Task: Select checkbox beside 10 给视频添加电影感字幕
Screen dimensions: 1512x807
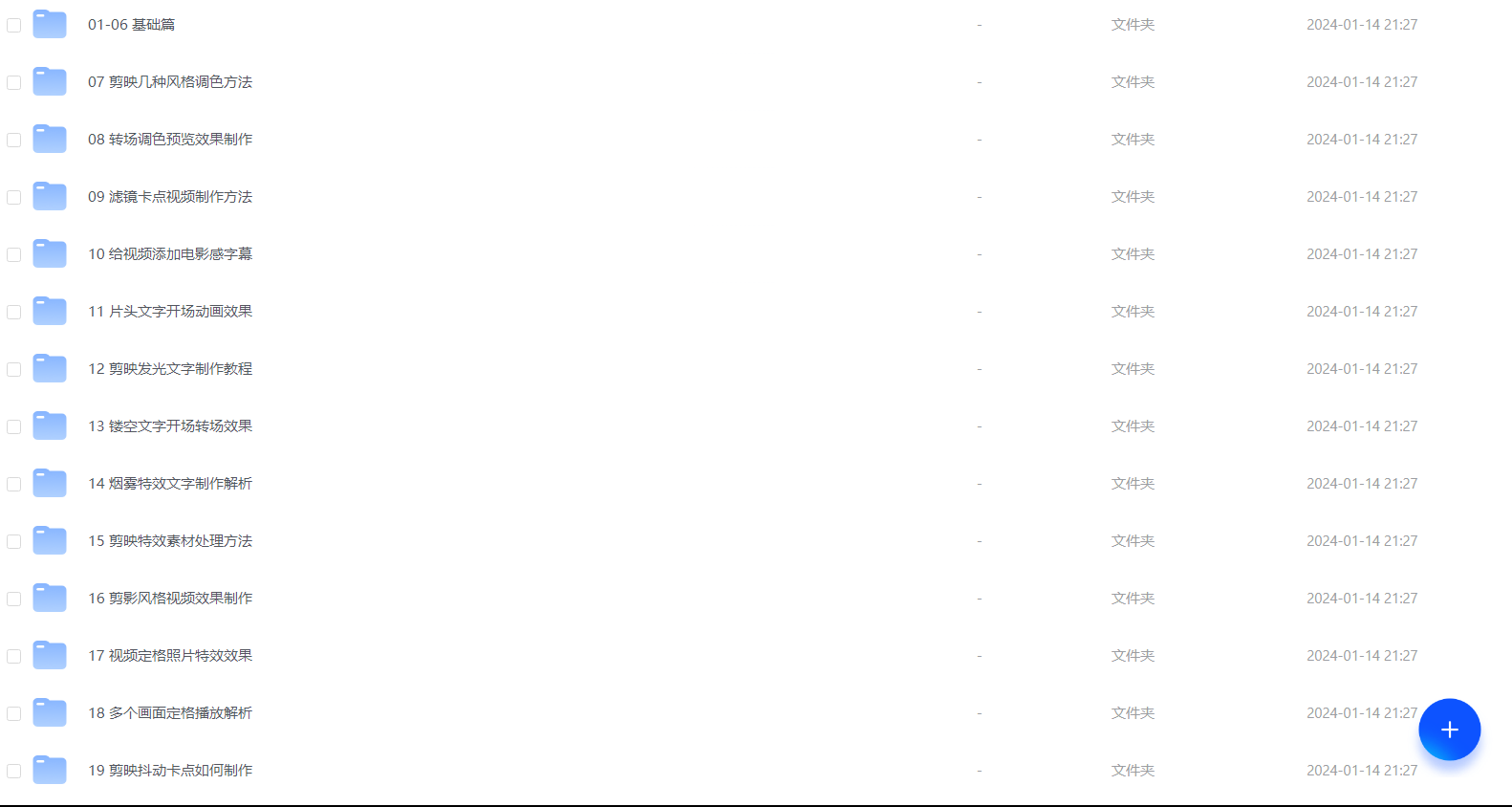Action: click(x=14, y=254)
